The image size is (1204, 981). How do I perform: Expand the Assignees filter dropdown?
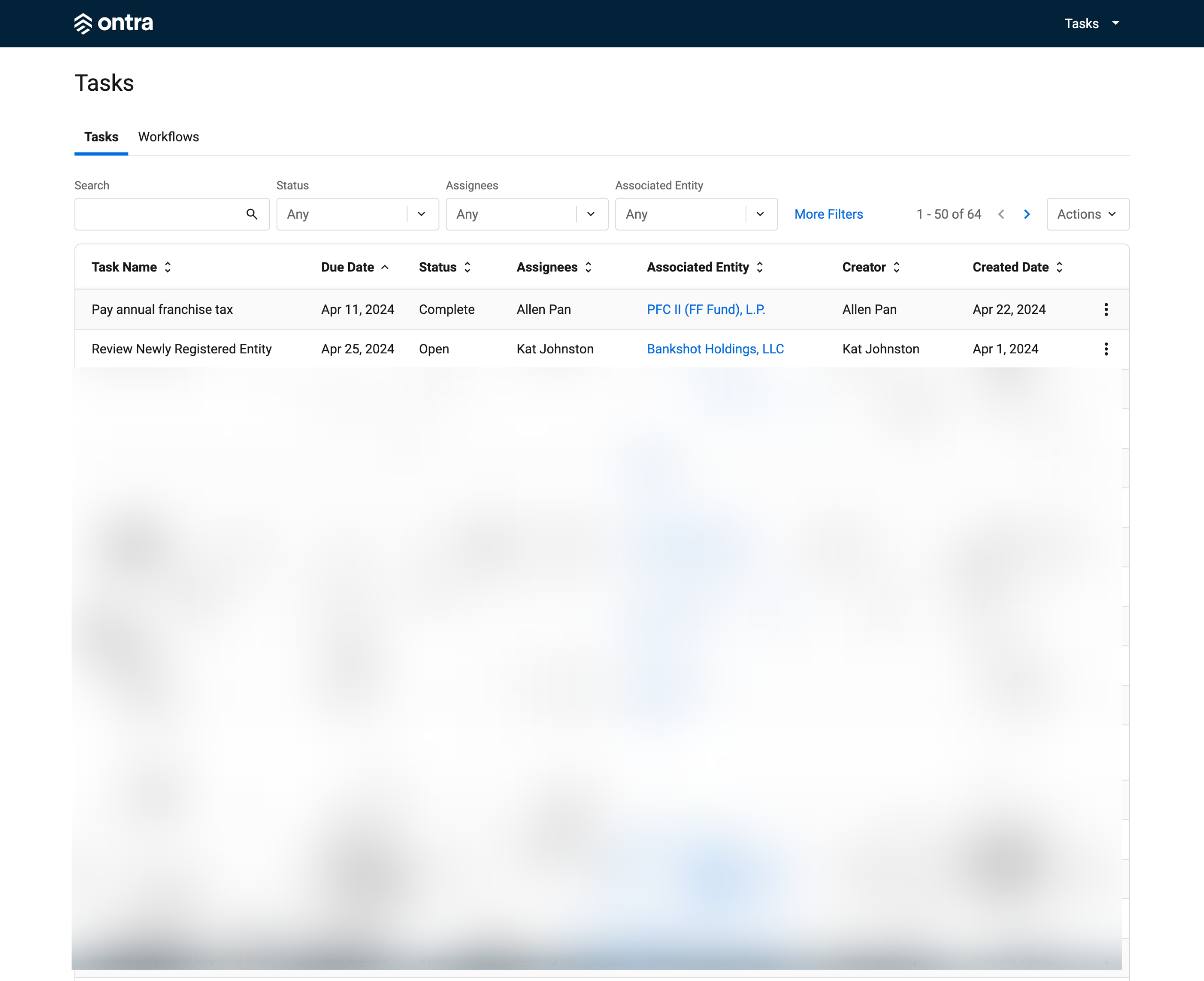click(591, 214)
